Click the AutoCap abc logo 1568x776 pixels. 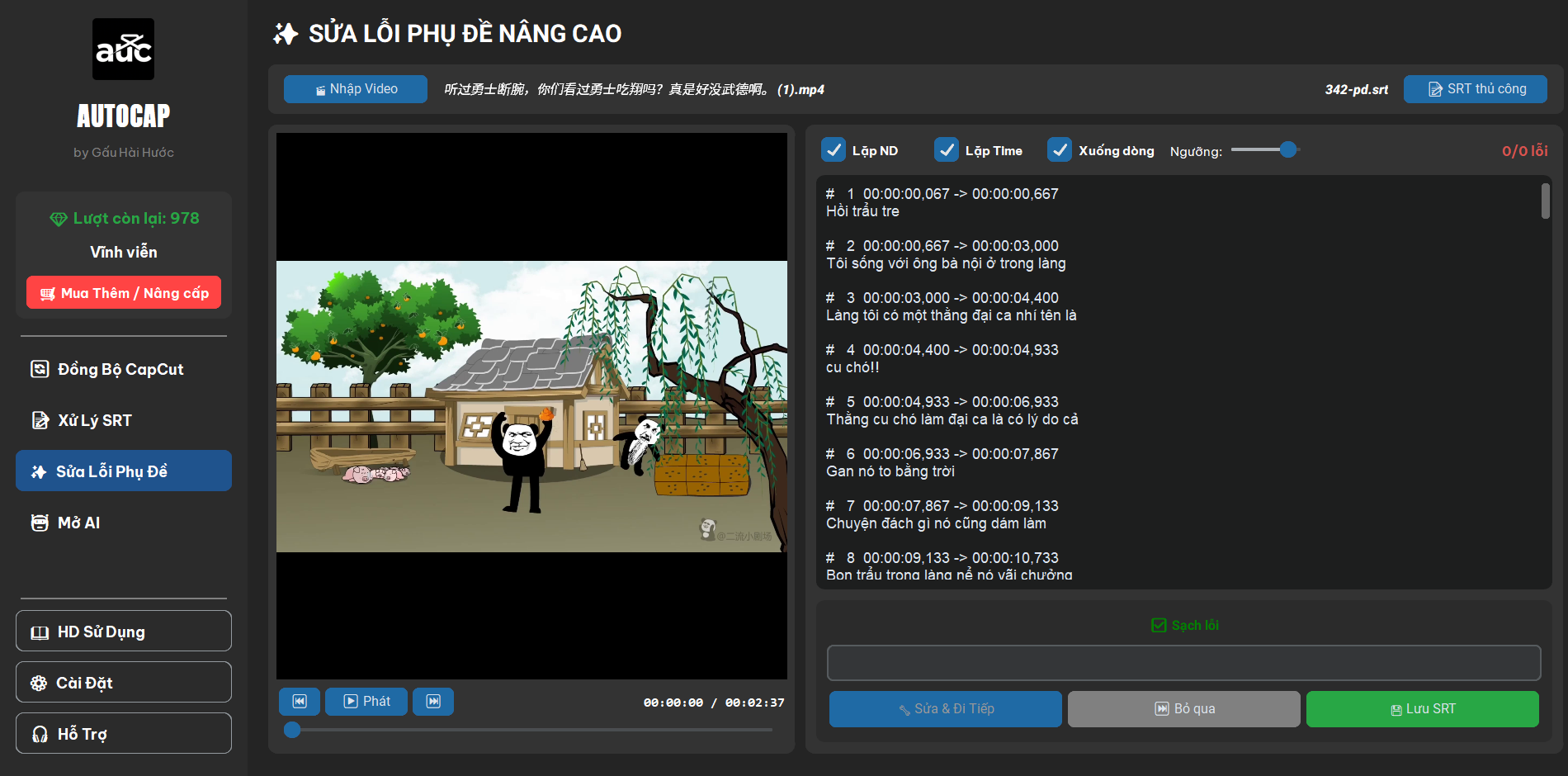[x=123, y=50]
